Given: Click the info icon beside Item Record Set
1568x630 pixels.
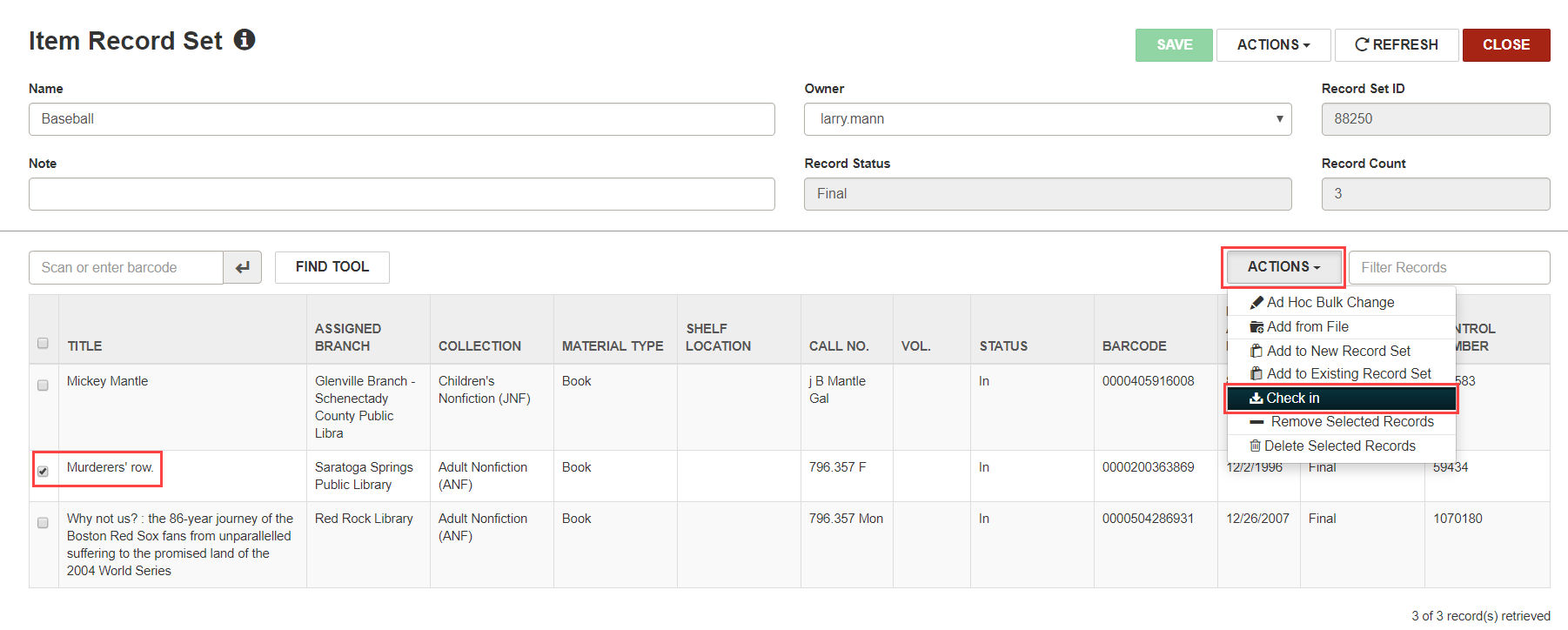Looking at the screenshot, I should tap(245, 40).
